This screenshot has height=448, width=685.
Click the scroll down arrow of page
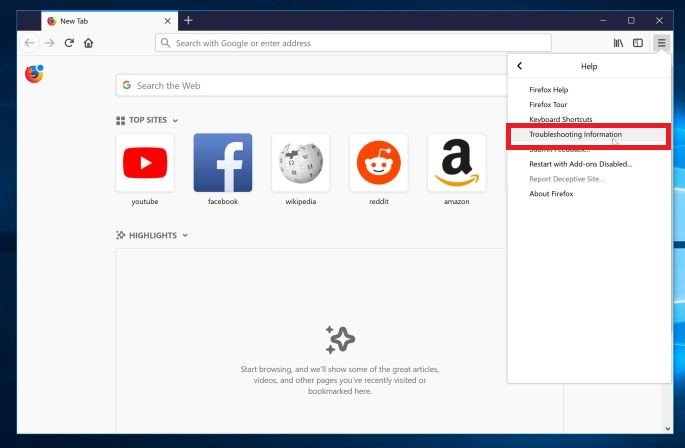coord(668,429)
